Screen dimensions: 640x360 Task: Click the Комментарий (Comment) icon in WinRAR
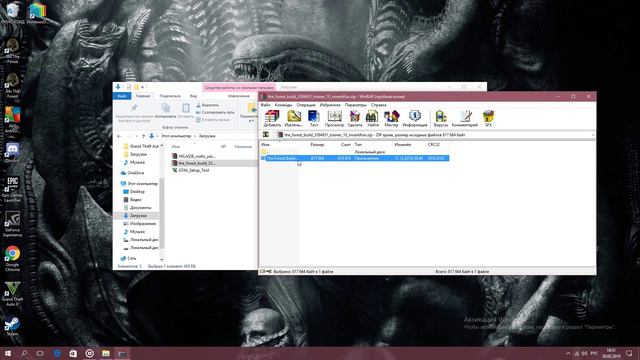pyautogui.click(x=464, y=118)
